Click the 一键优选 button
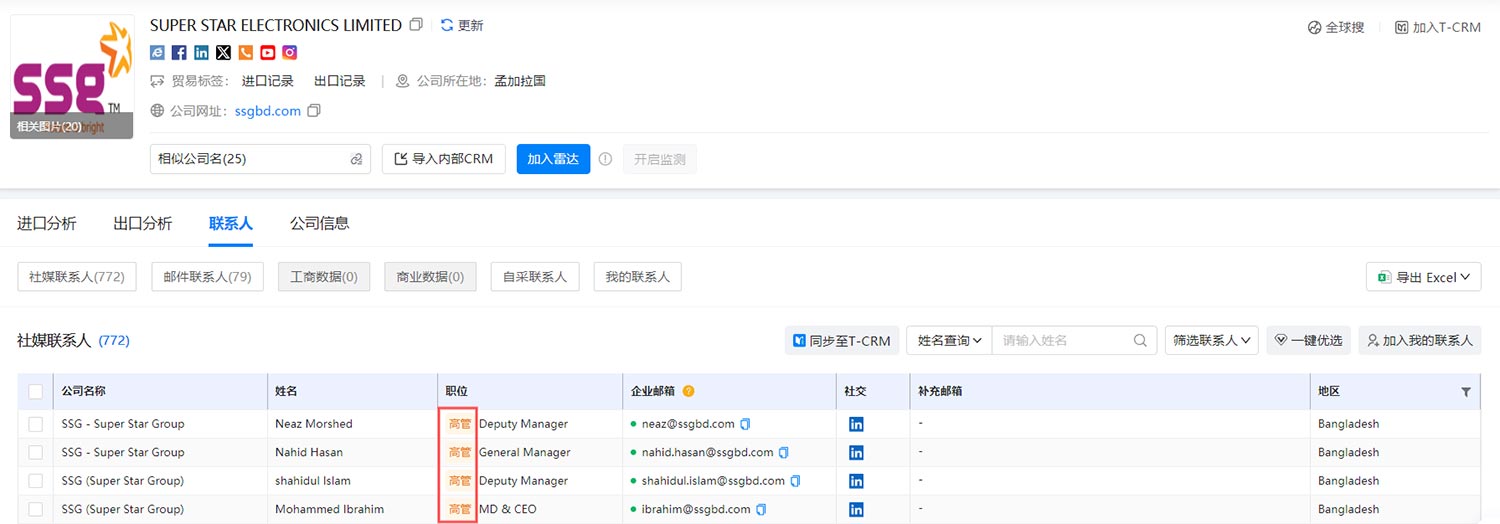 coord(1308,340)
